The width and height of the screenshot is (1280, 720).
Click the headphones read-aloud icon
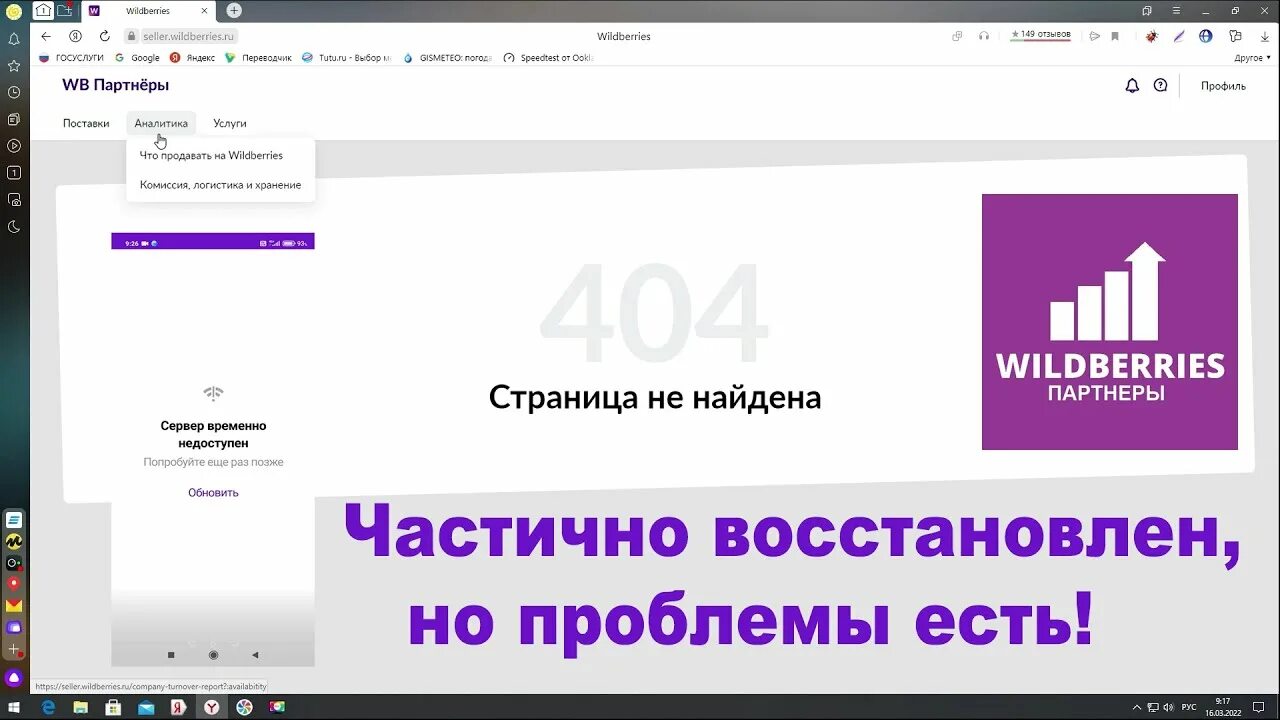coord(984,36)
